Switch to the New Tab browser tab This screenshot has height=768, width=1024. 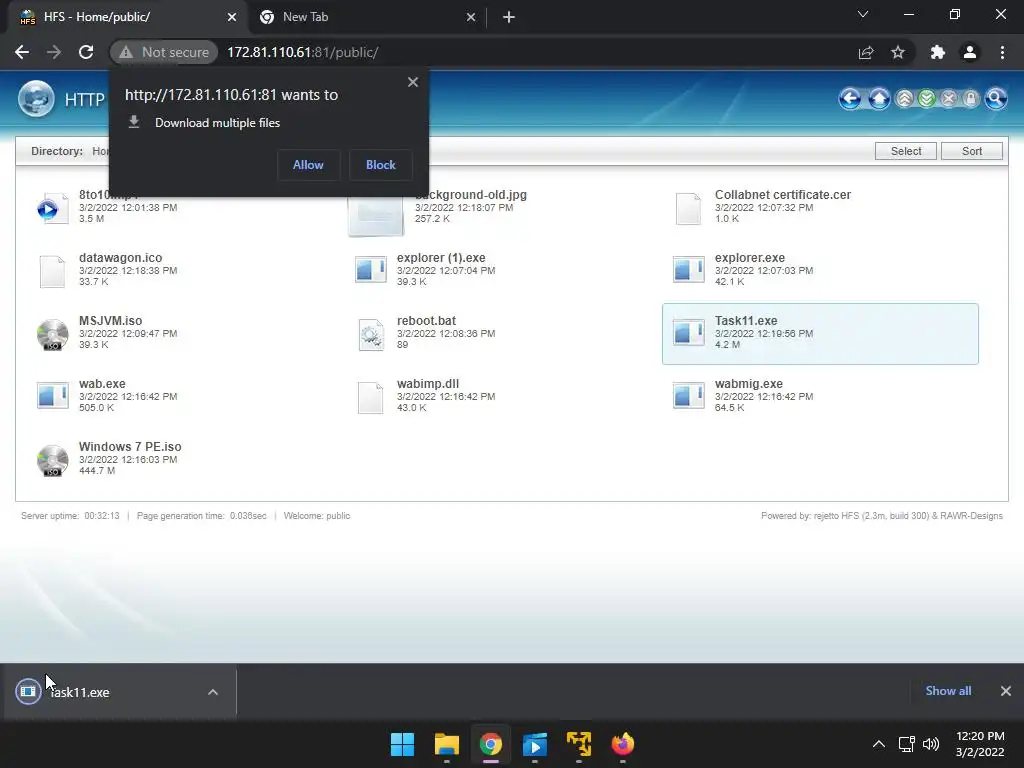pos(367,17)
